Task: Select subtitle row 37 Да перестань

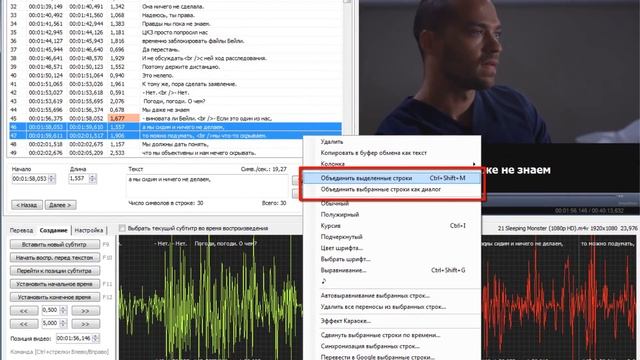Action: coord(176,50)
